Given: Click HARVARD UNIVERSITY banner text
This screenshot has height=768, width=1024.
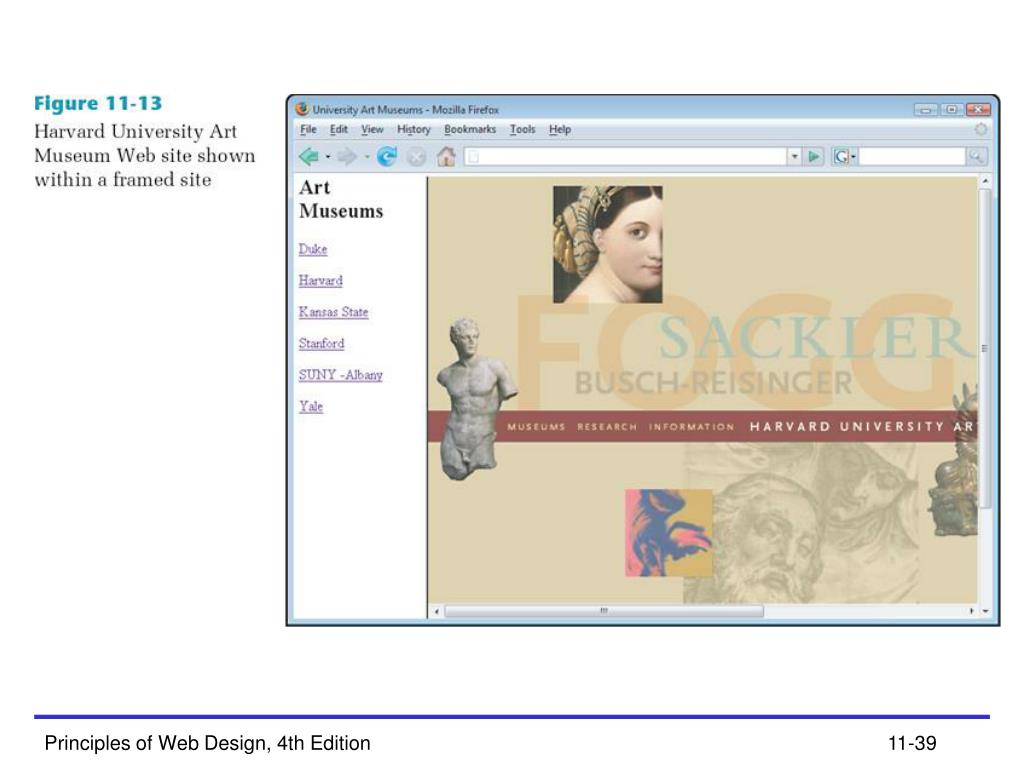Looking at the screenshot, I should (847, 427).
